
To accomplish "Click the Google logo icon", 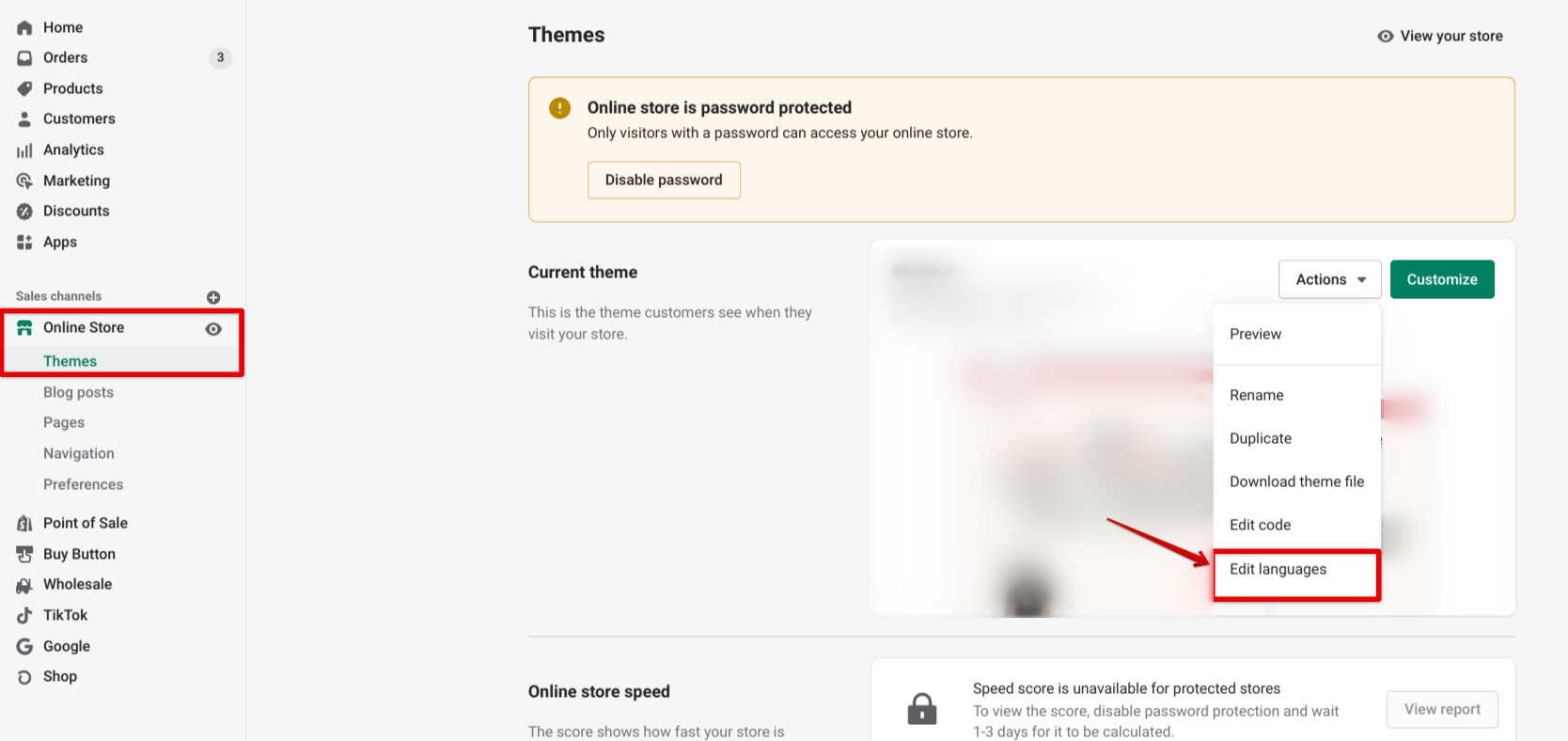I will [24, 647].
